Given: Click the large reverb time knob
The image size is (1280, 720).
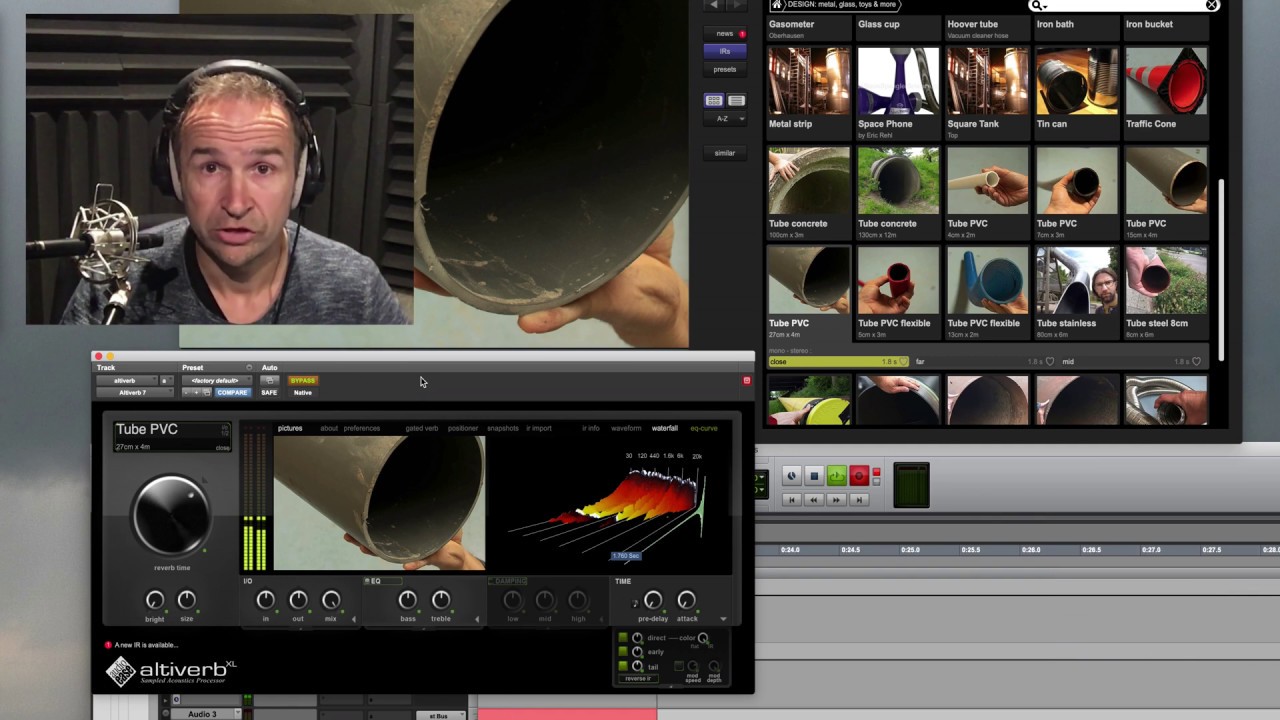Looking at the screenshot, I should [172, 515].
